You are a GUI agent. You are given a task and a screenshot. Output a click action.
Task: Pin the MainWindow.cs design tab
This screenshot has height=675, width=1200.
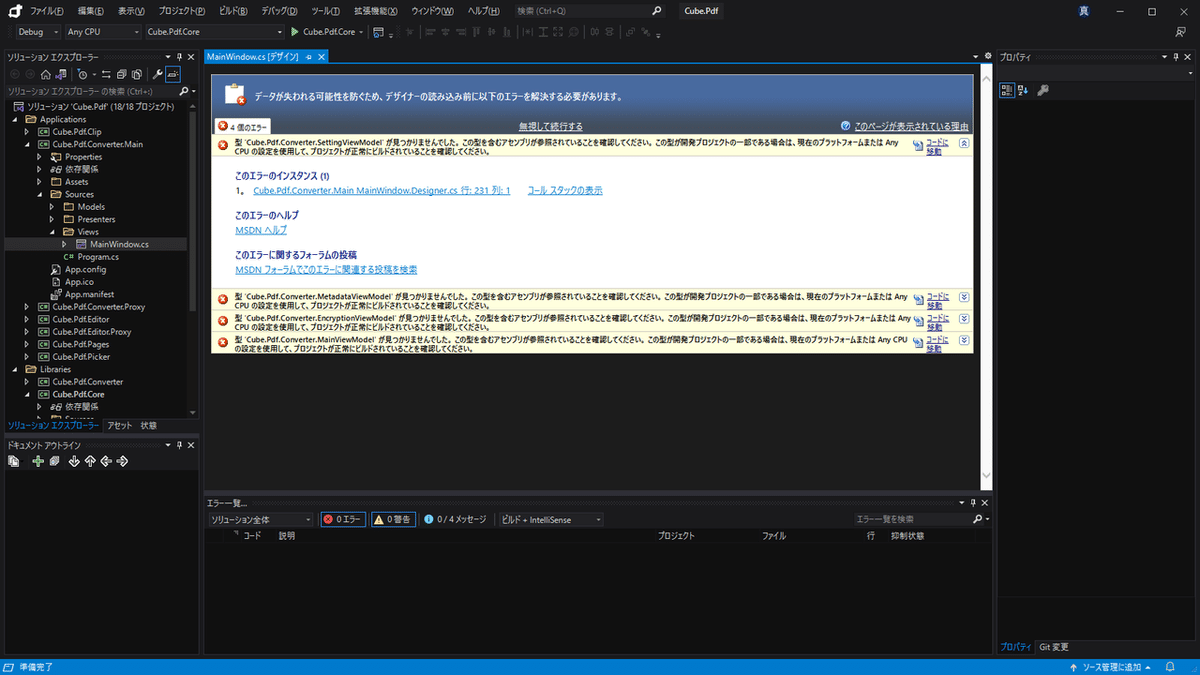click(308, 57)
